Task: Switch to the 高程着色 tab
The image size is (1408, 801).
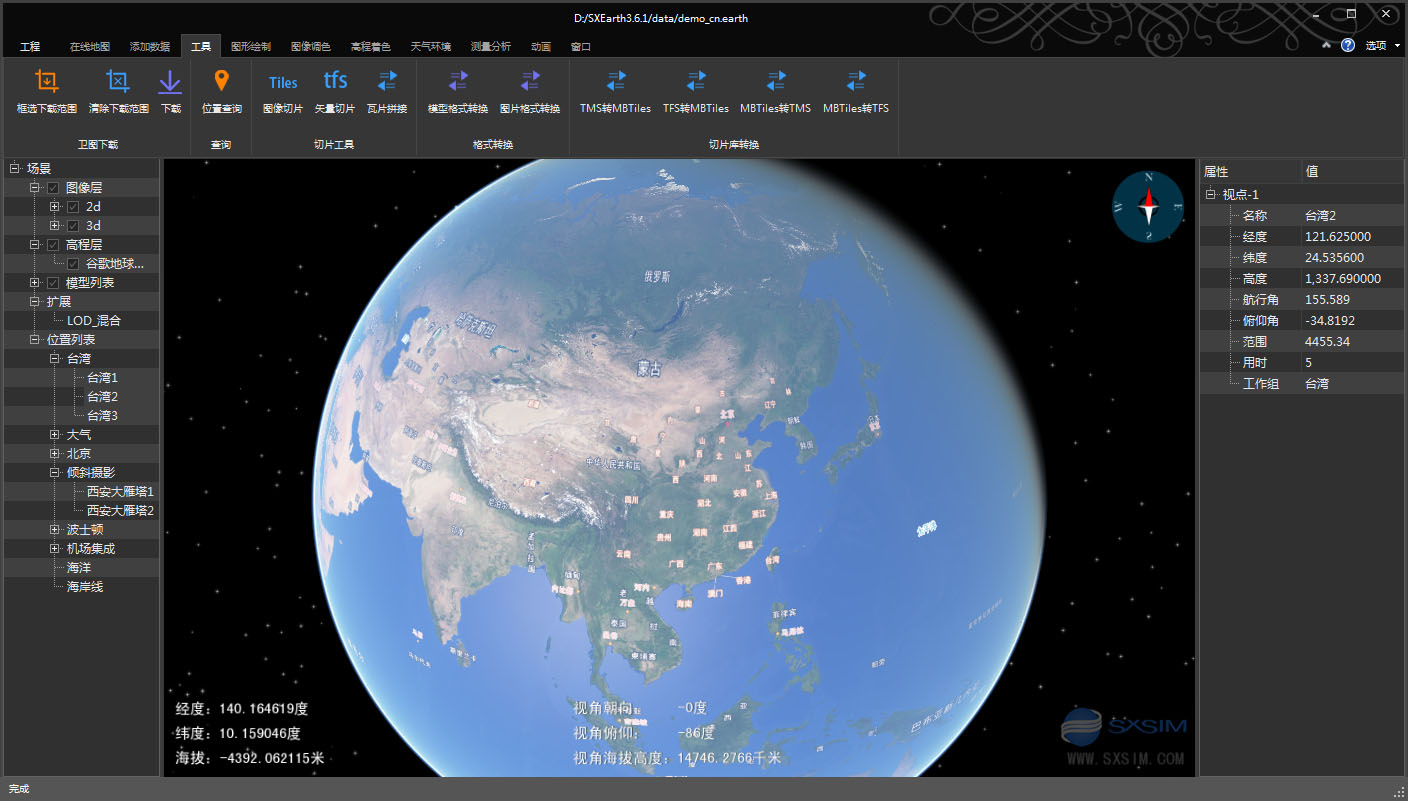Action: [x=370, y=46]
